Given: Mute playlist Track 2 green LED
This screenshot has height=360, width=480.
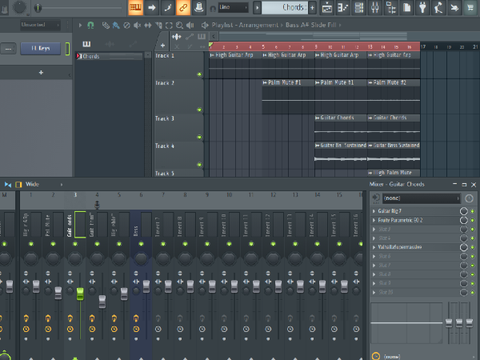Looking at the screenshot, I should pos(199,110).
